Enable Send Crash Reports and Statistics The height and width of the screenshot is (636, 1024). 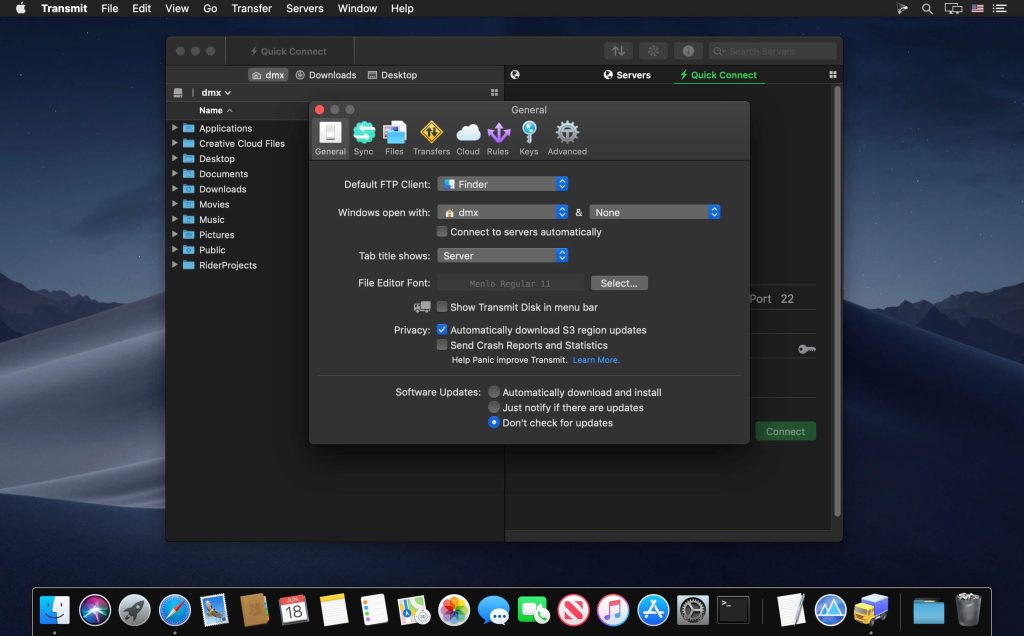(441, 344)
